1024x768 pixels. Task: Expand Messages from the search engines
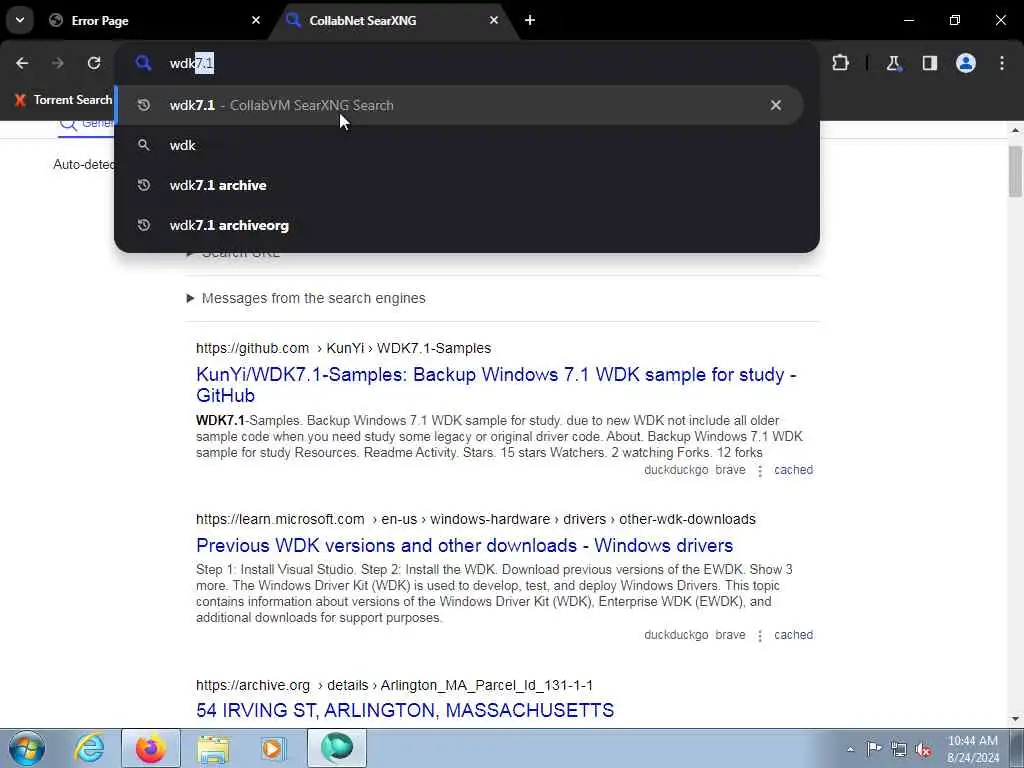pos(306,298)
